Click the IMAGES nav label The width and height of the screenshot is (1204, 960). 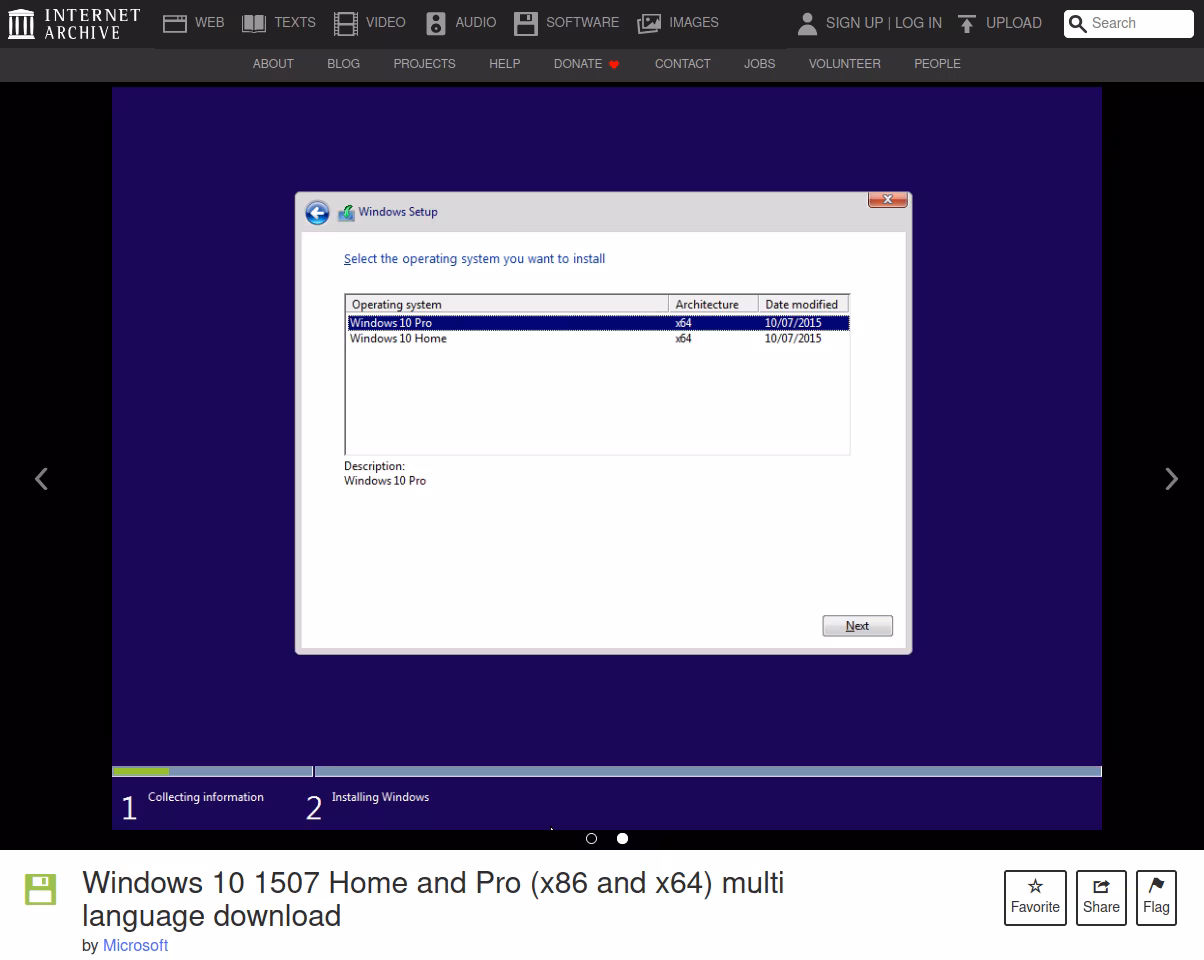tap(693, 23)
